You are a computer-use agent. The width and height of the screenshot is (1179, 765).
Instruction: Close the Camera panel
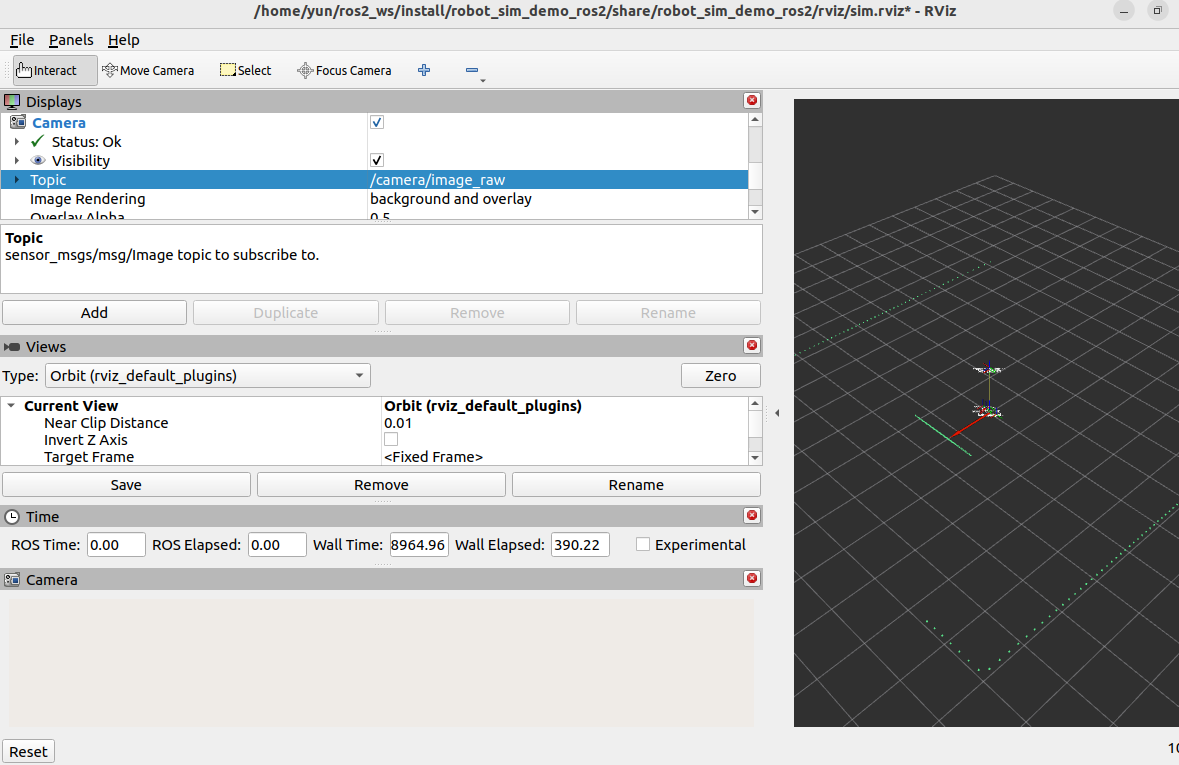point(751,578)
